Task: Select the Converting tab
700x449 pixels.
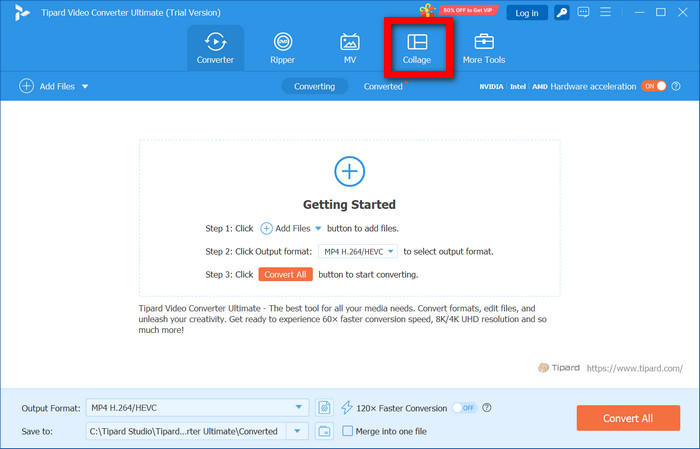Action: click(x=314, y=86)
